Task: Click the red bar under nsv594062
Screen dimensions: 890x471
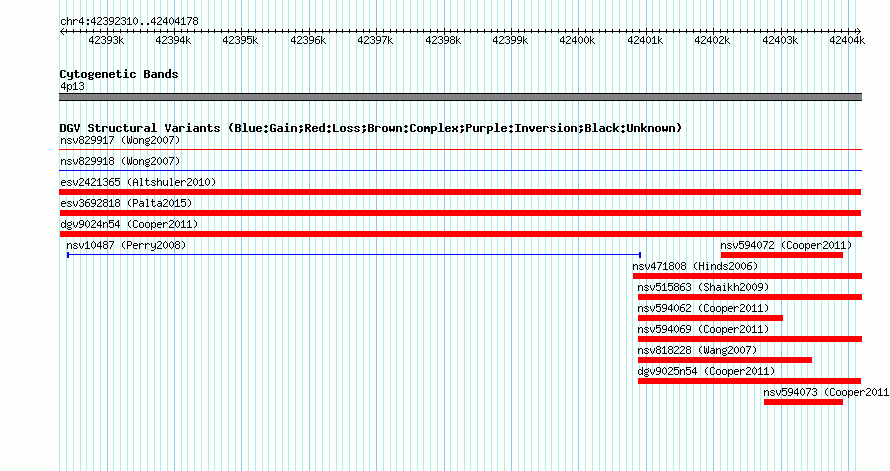Action: click(x=710, y=318)
